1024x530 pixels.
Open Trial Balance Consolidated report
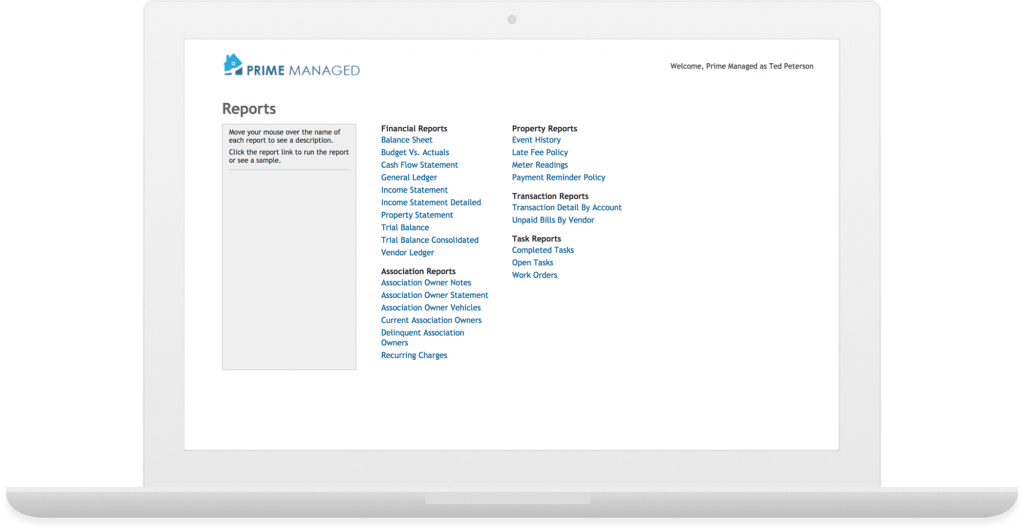[x=430, y=240]
